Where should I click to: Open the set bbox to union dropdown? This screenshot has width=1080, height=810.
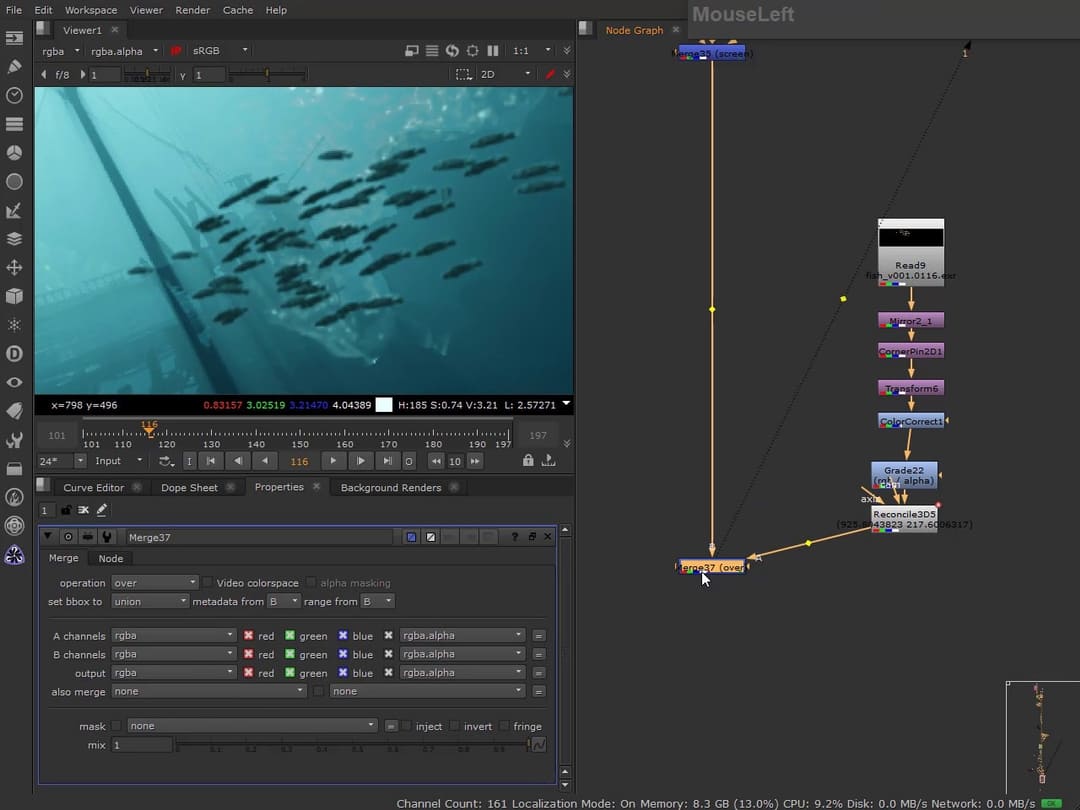pos(149,601)
